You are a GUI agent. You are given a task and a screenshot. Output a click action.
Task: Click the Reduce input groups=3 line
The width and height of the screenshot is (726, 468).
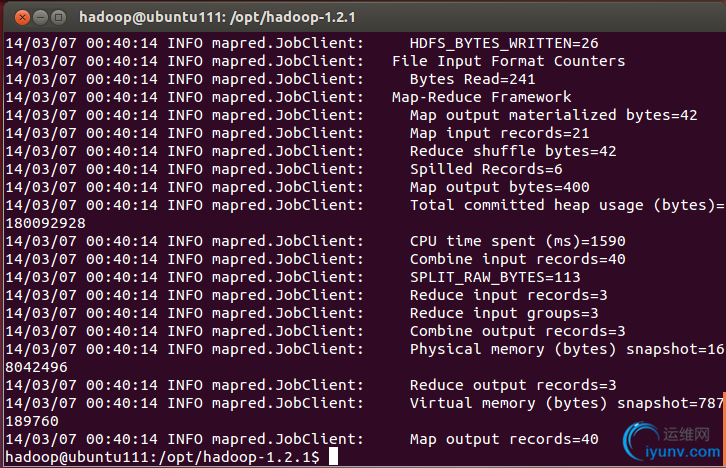pos(504,313)
